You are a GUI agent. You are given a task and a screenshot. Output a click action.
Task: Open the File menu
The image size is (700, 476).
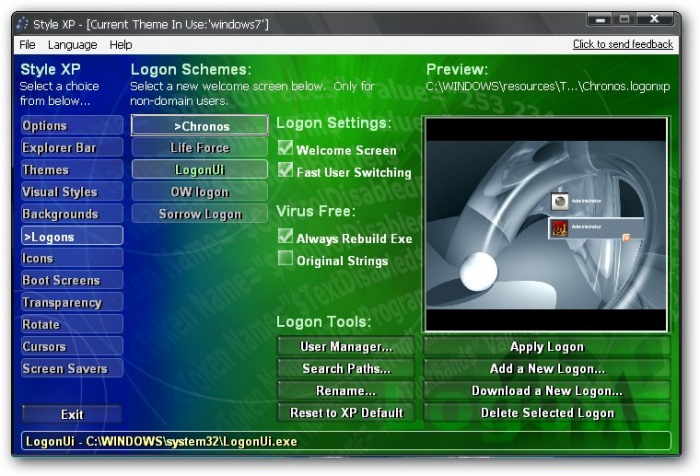[27, 45]
